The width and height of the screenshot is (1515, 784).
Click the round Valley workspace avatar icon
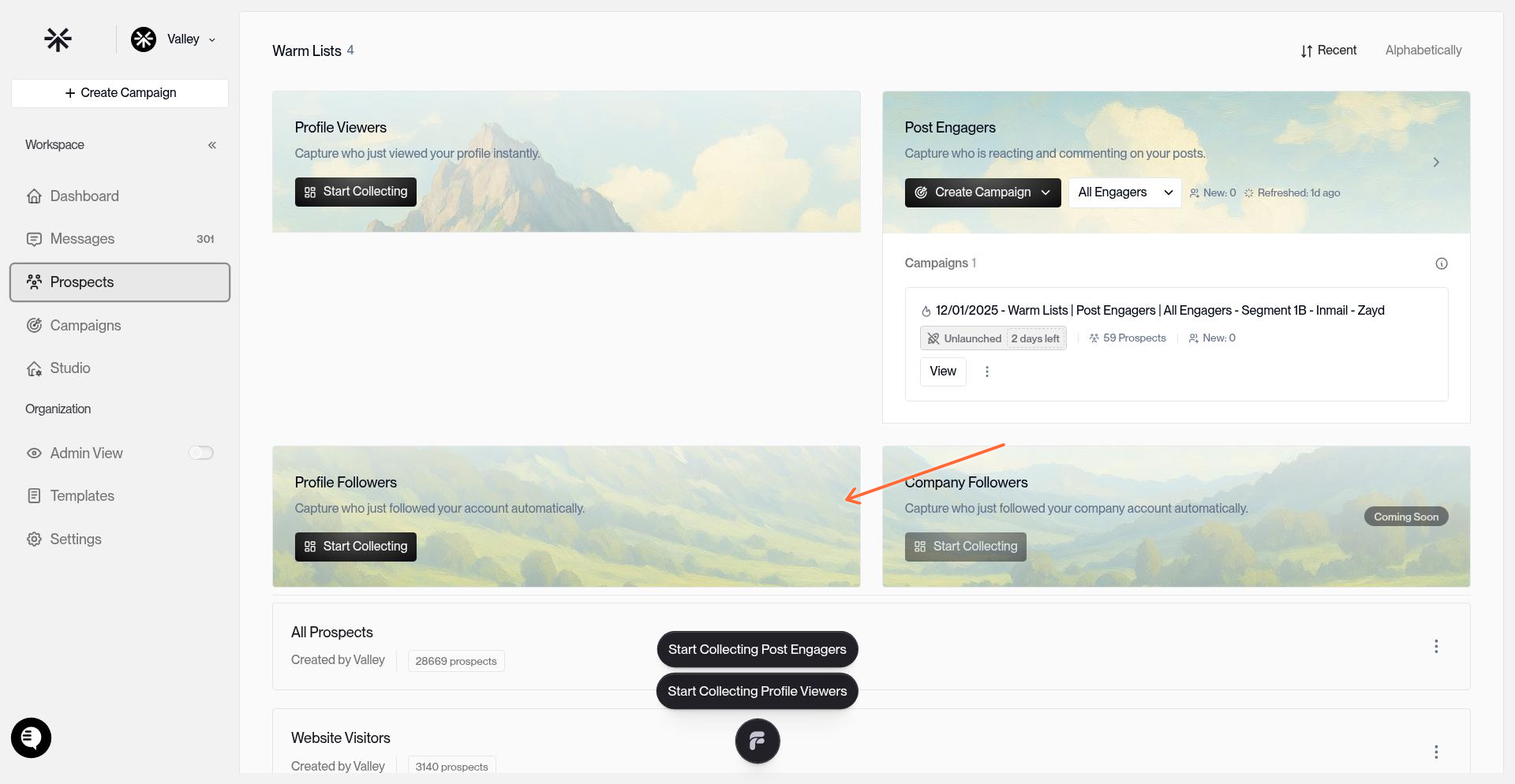pyautogui.click(x=144, y=39)
